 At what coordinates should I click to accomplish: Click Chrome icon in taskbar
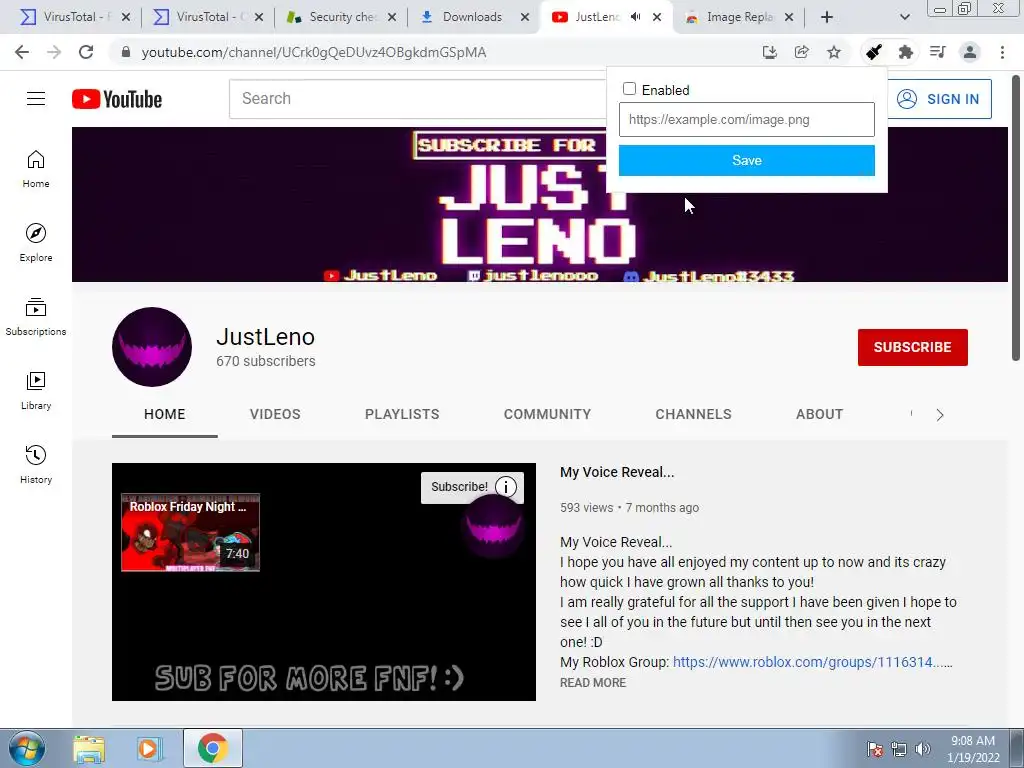[x=212, y=749]
